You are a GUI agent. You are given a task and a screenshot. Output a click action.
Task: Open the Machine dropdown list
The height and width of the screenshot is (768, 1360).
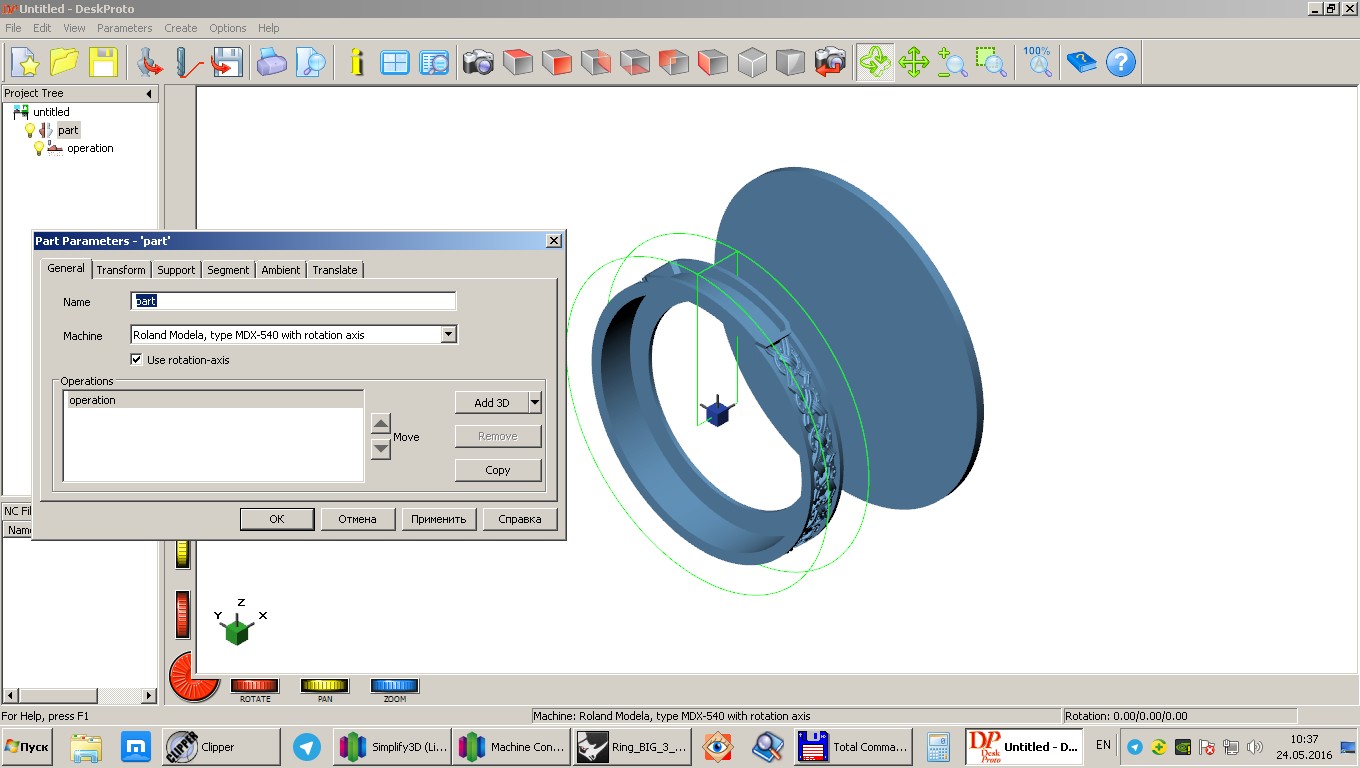tap(448, 335)
